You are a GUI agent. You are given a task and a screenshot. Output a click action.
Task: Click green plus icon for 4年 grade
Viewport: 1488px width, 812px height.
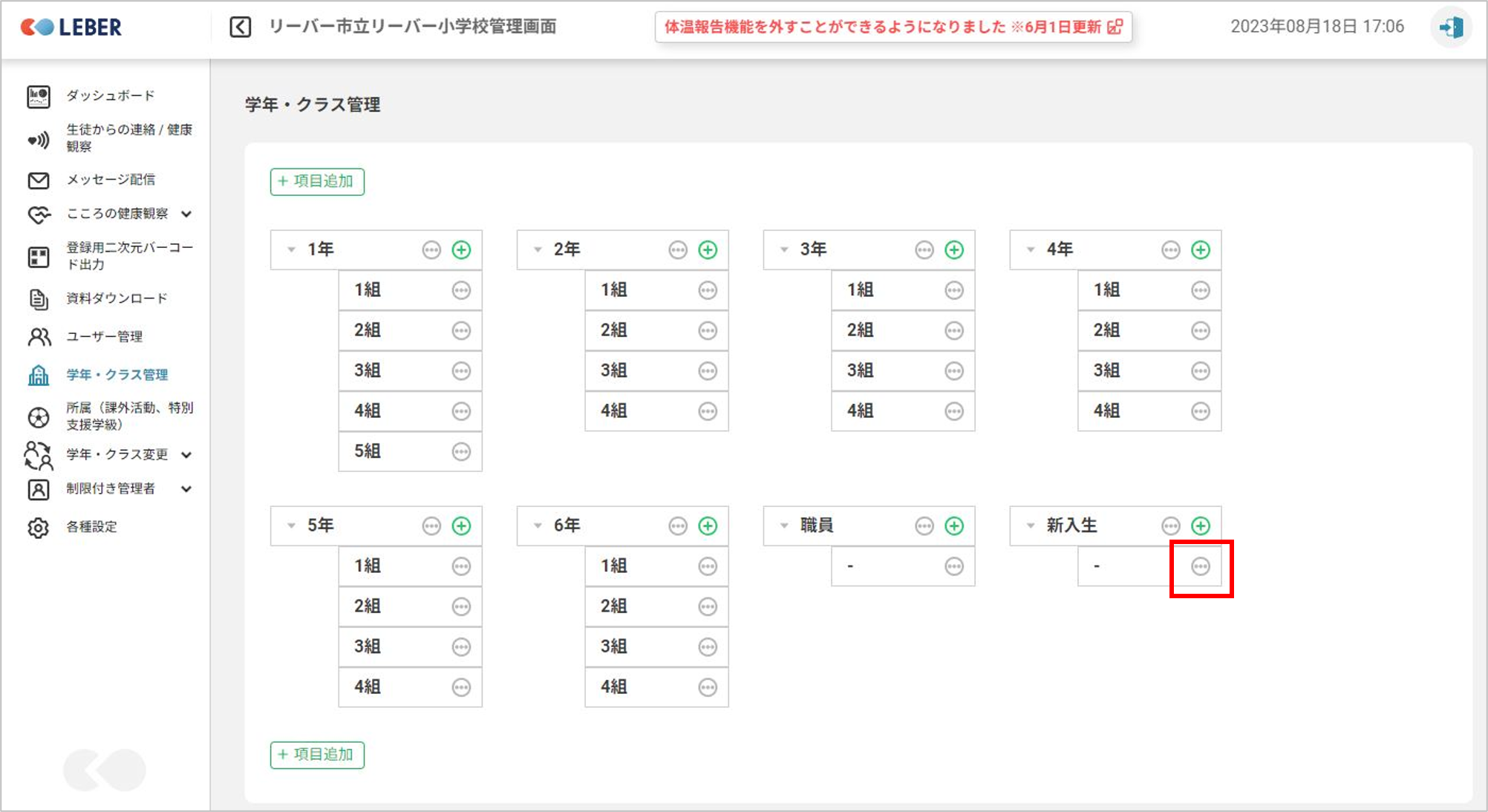point(1200,250)
